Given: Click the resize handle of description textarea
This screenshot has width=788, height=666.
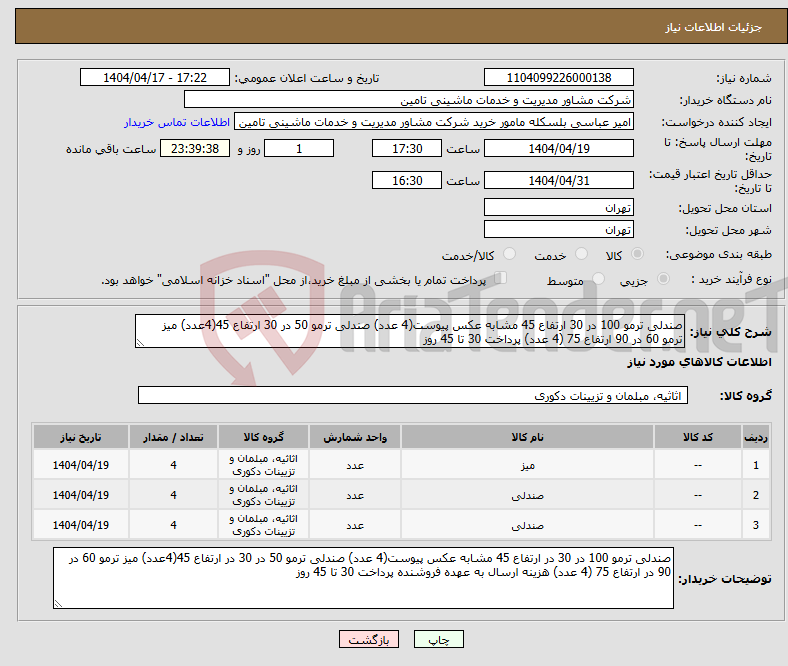Looking at the screenshot, I should pyautogui.click(x=140, y=343).
